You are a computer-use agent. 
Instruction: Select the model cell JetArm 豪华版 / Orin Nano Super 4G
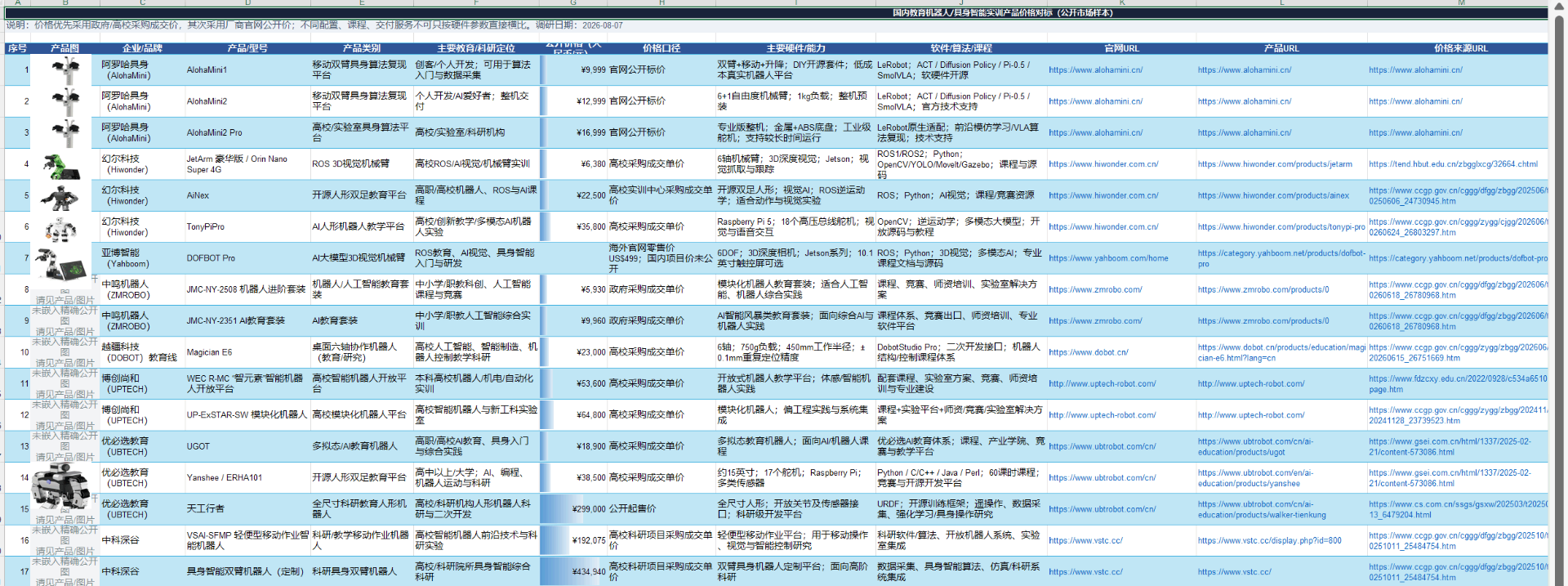(x=247, y=164)
